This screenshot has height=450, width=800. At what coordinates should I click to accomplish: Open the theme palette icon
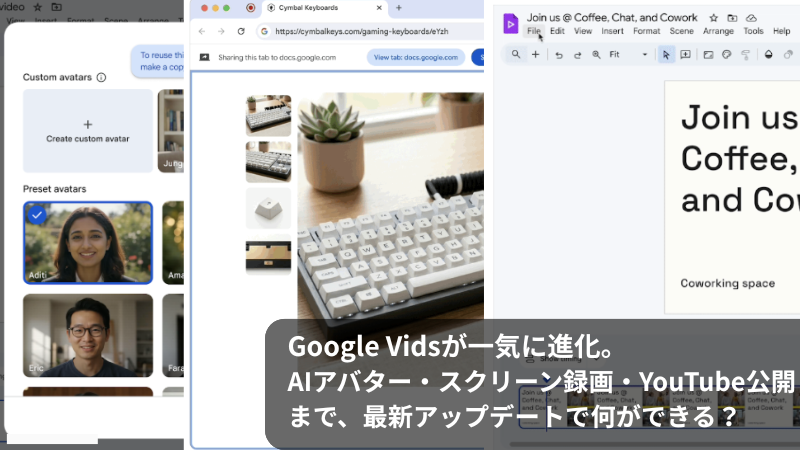pyautogui.click(x=727, y=54)
